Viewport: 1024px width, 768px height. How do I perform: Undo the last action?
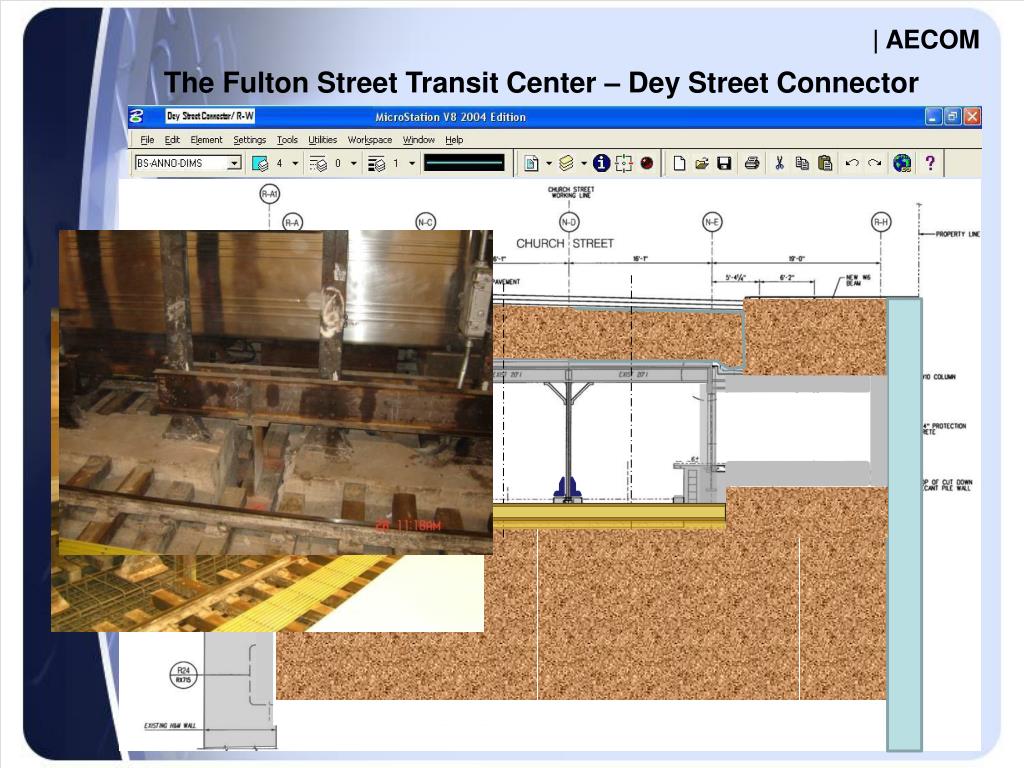point(852,163)
